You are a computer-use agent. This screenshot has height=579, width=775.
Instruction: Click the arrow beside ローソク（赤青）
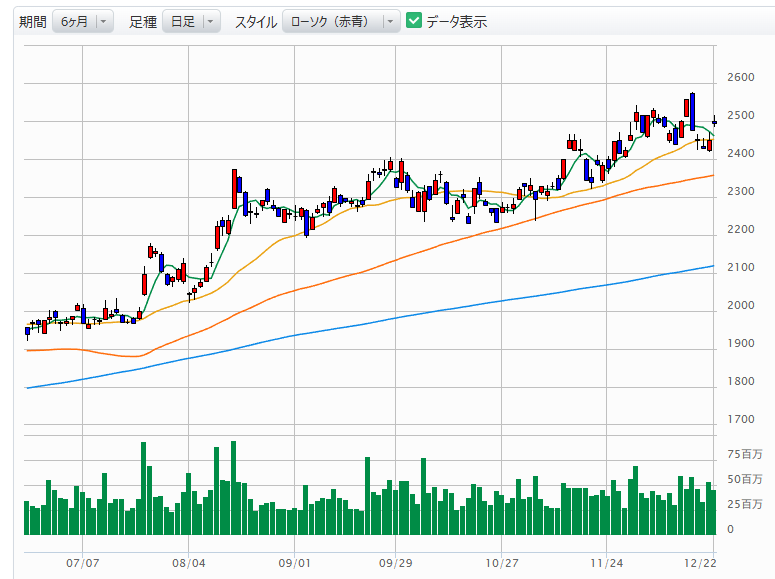click(391, 22)
